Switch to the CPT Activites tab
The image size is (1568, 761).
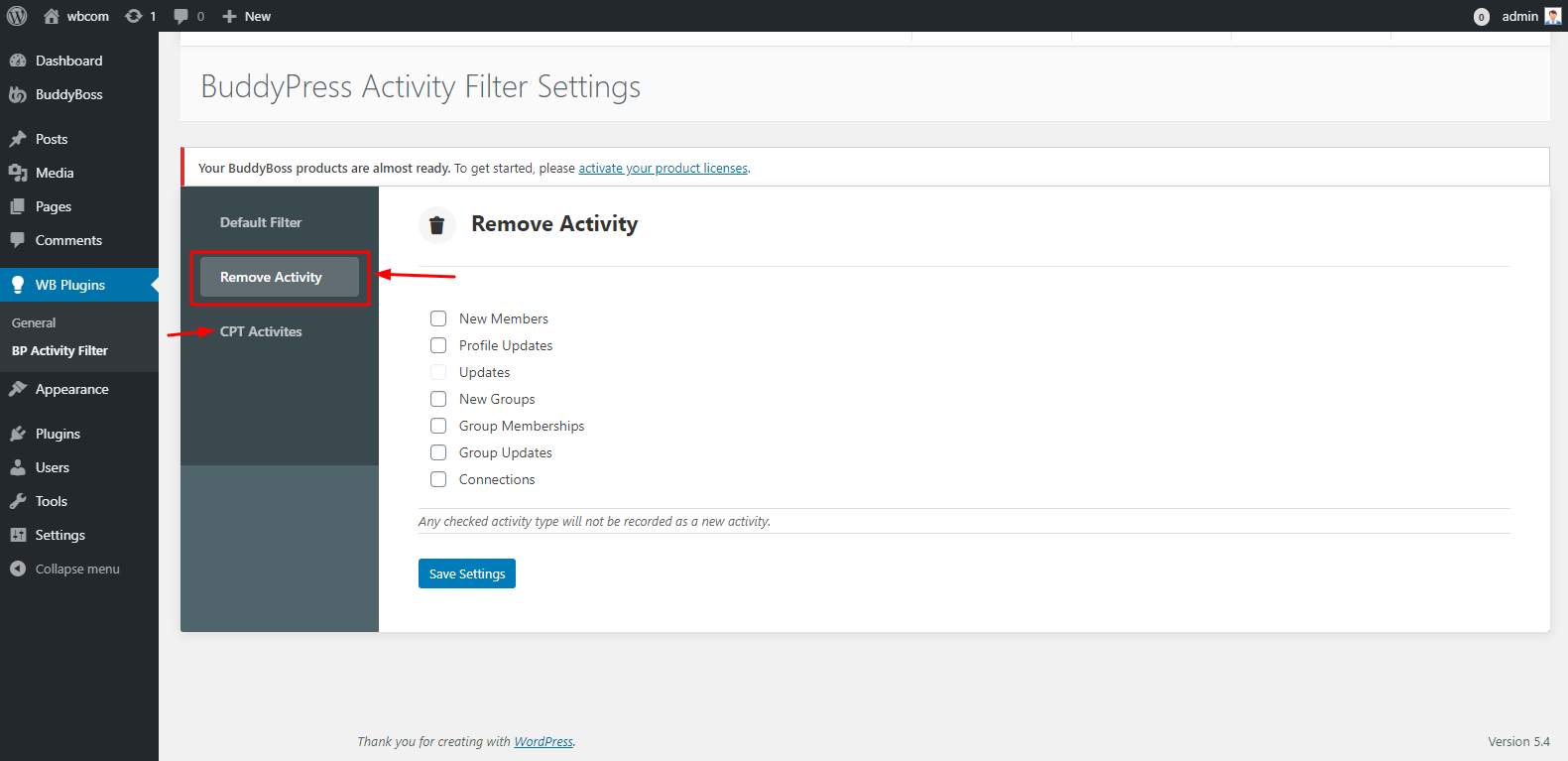(261, 331)
